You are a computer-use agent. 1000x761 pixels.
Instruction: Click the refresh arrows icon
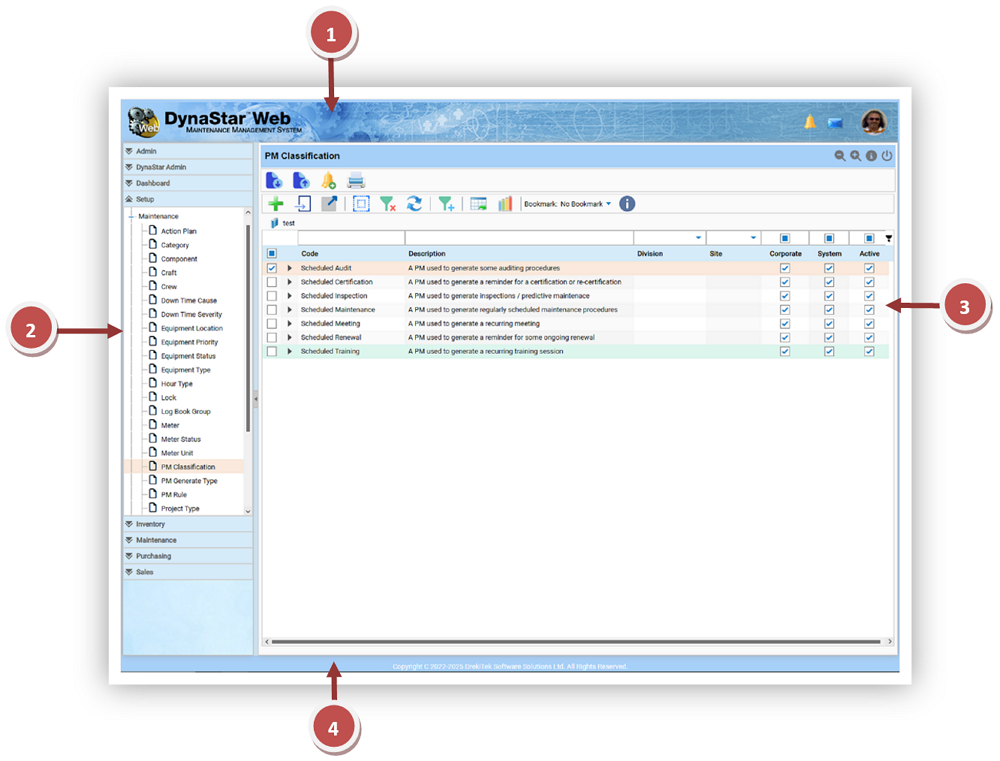[414, 204]
